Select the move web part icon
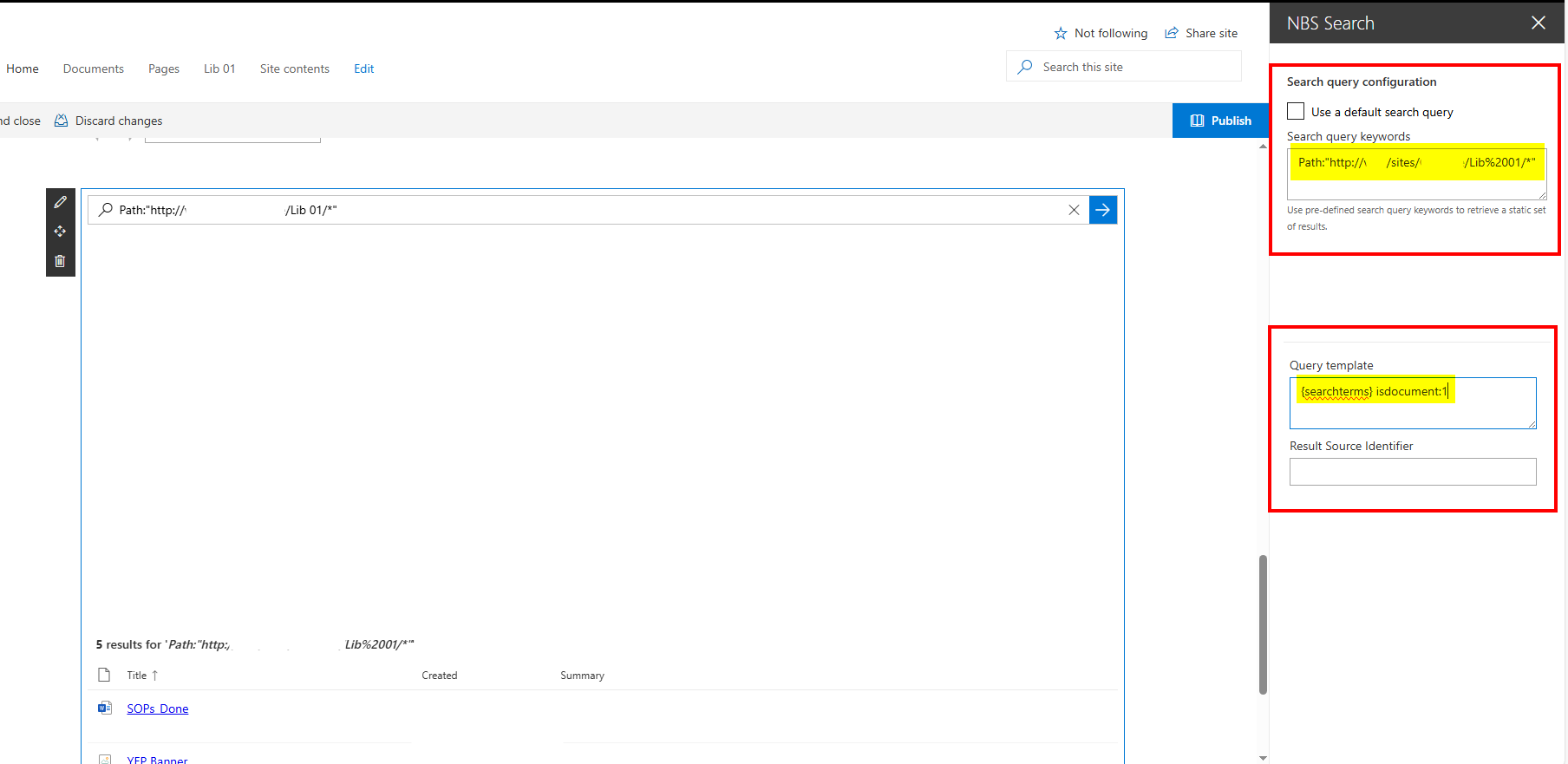The image size is (1568, 764). (x=60, y=232)
